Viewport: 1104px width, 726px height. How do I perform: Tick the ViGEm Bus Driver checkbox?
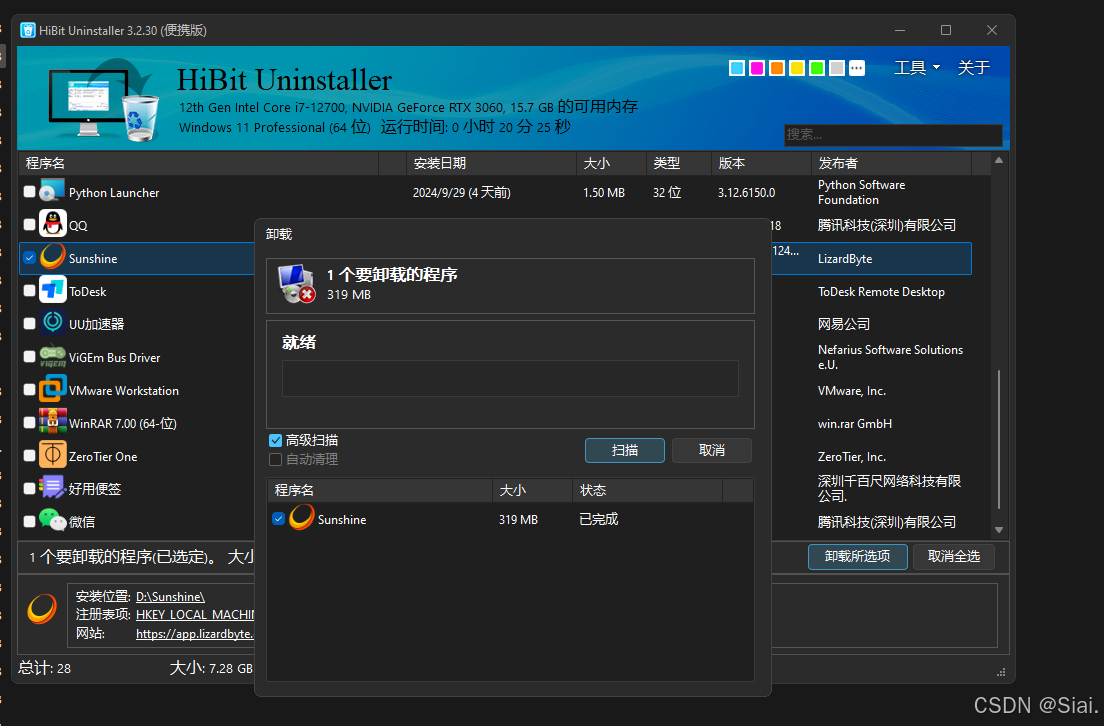(29, 356)
